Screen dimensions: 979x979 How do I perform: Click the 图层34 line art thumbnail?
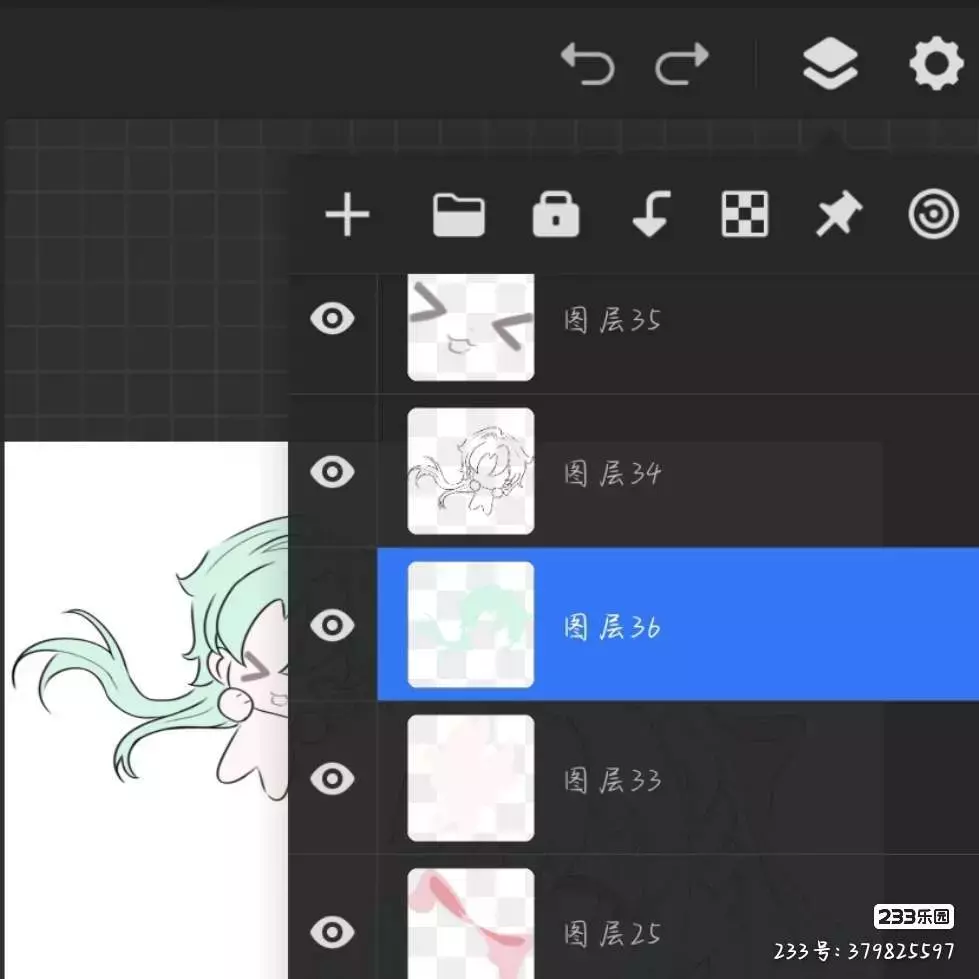[x=470, y=472]
